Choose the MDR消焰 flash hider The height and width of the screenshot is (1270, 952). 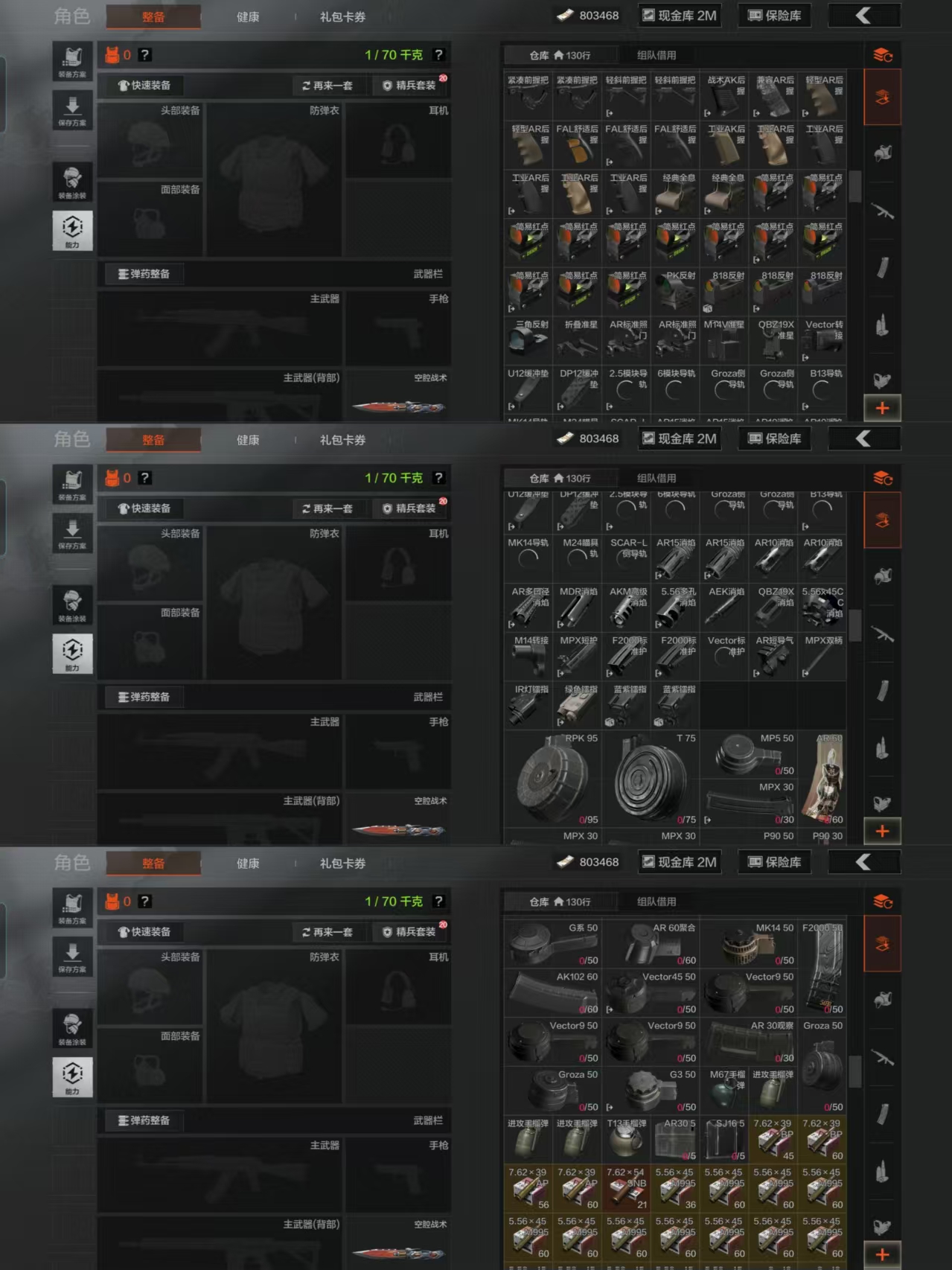578,607
